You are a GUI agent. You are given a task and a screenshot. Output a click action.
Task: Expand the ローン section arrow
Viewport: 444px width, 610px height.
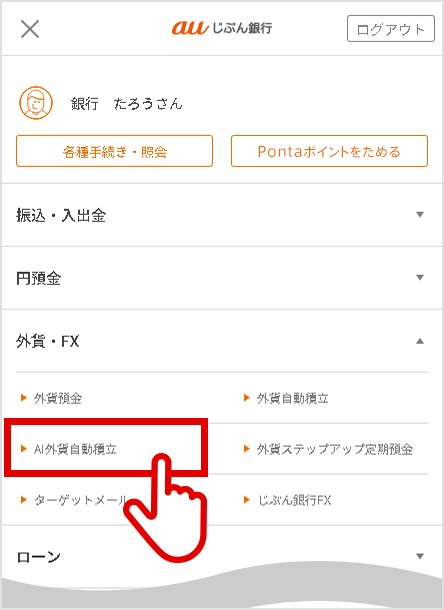coord(419,556)
